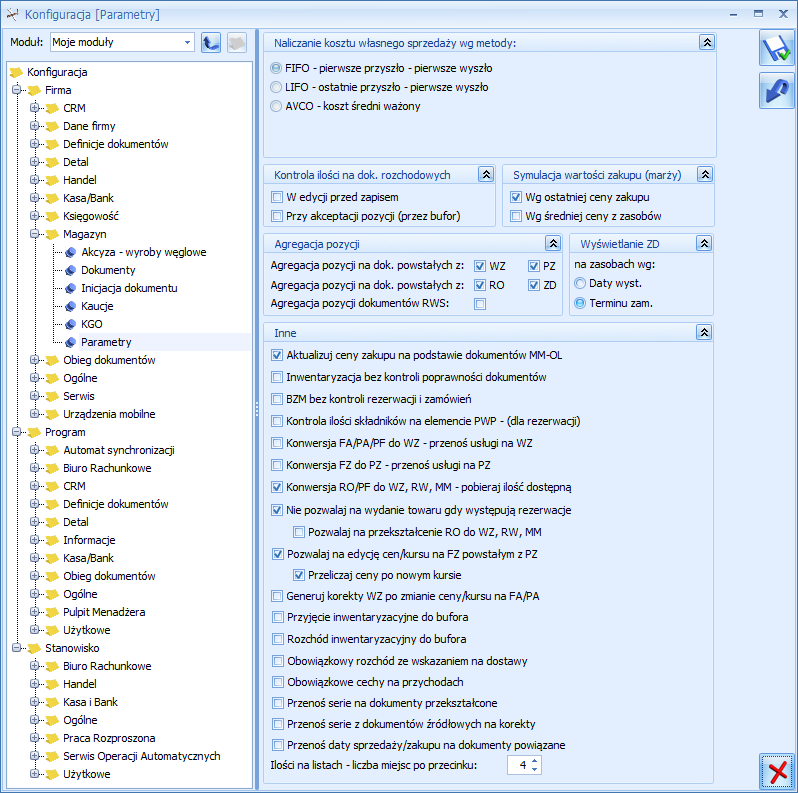This screenshot has height=793, width=798.
Task: Enable Inwentaryzacja bez kontroli poprawności dokumentów
Action: tap(277, 377)
